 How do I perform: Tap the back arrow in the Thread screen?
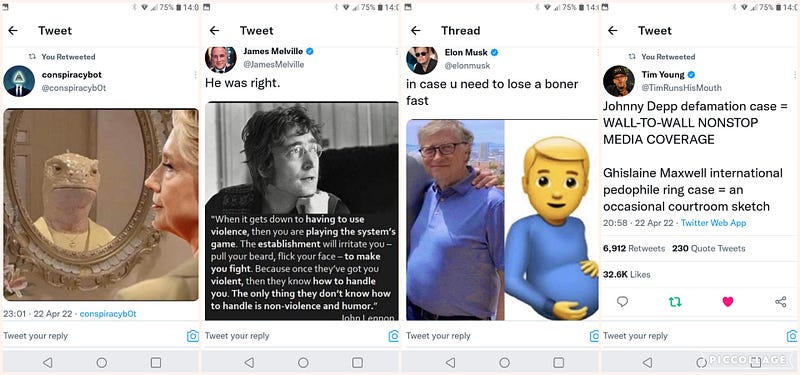click(416, 31)
